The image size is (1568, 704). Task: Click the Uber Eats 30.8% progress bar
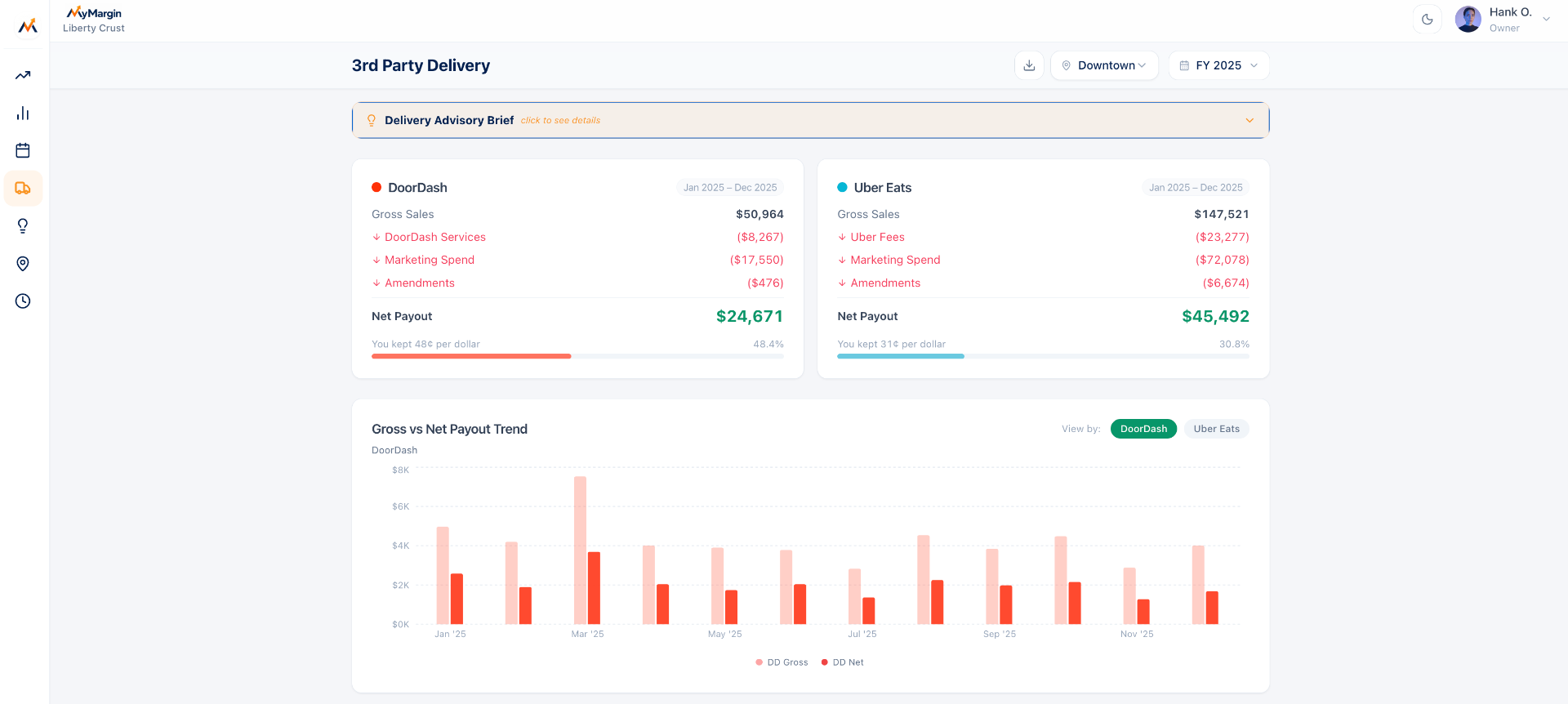coord(1043,356)
